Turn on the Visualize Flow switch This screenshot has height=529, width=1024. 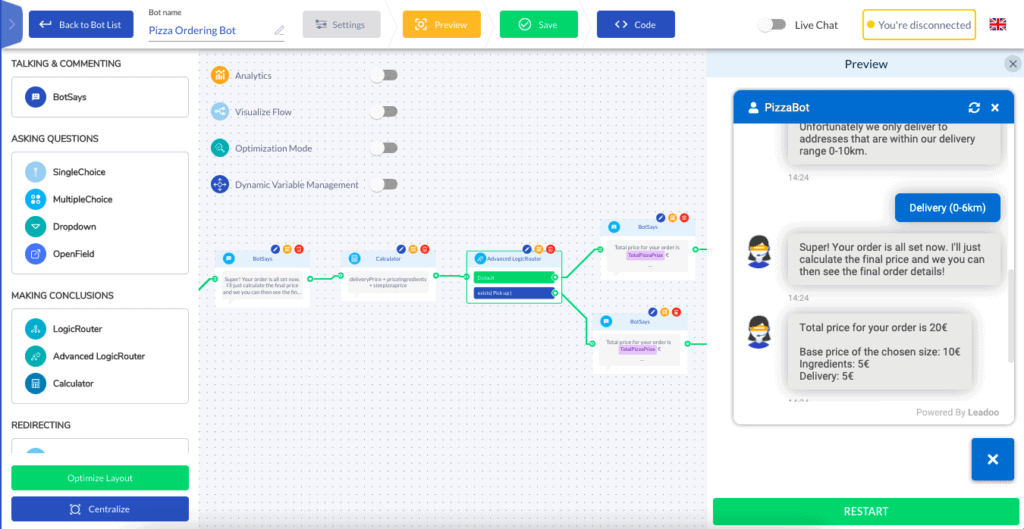pos(383,112)
